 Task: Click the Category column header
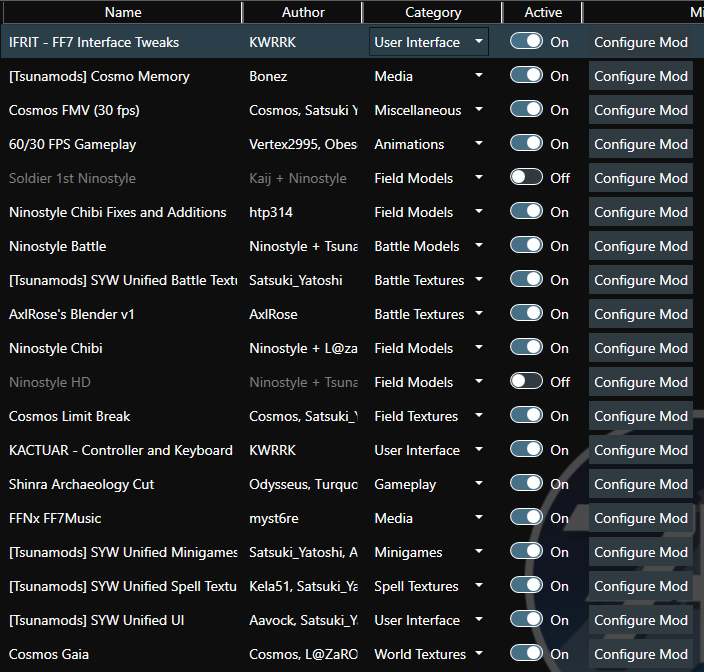click(433, 12)
